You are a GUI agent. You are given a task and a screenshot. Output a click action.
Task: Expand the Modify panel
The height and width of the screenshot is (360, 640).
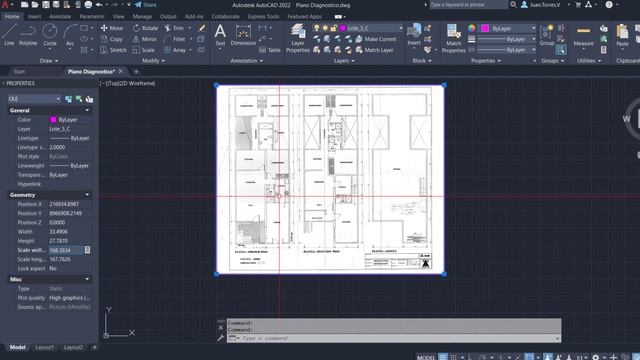(153, 60)
